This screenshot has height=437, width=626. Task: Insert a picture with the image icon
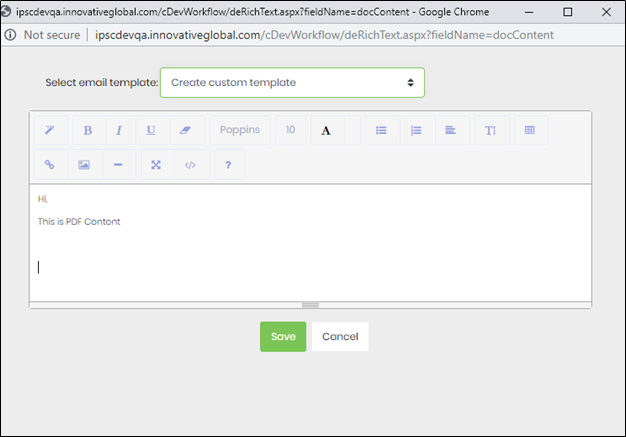click(x=85, y=164)
